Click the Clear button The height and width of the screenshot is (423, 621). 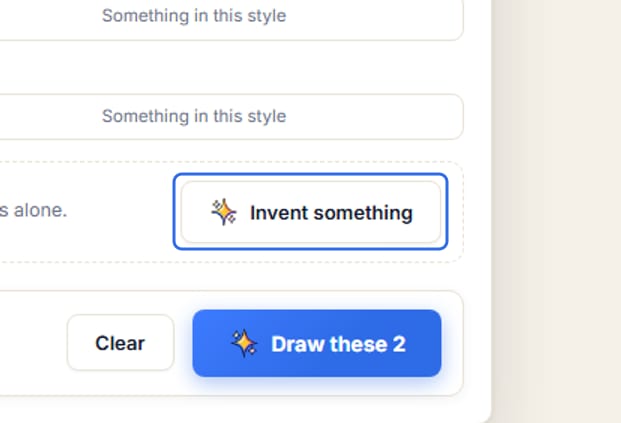(120, 343)
